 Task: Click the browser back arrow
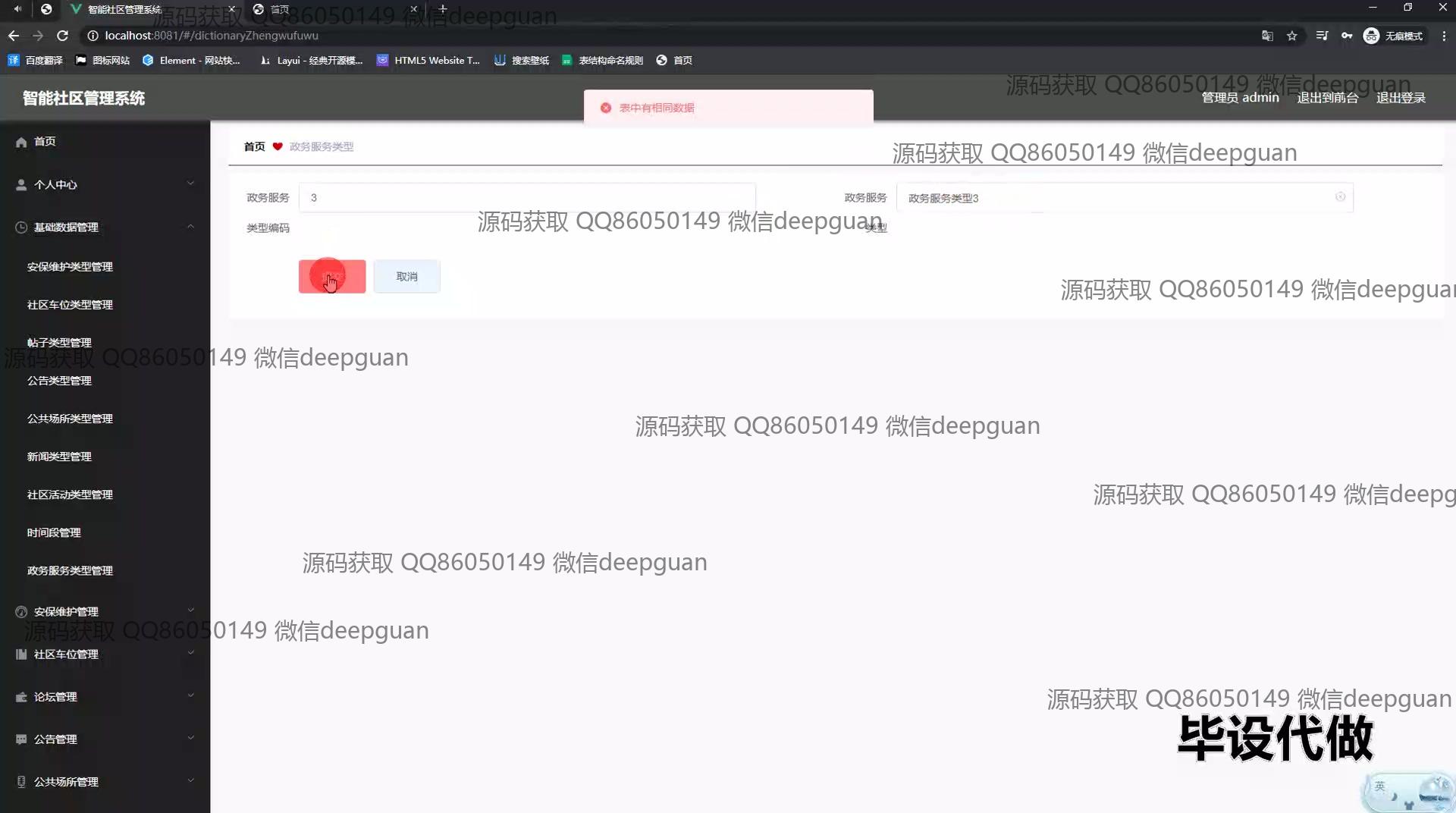(x=14, y=36)
